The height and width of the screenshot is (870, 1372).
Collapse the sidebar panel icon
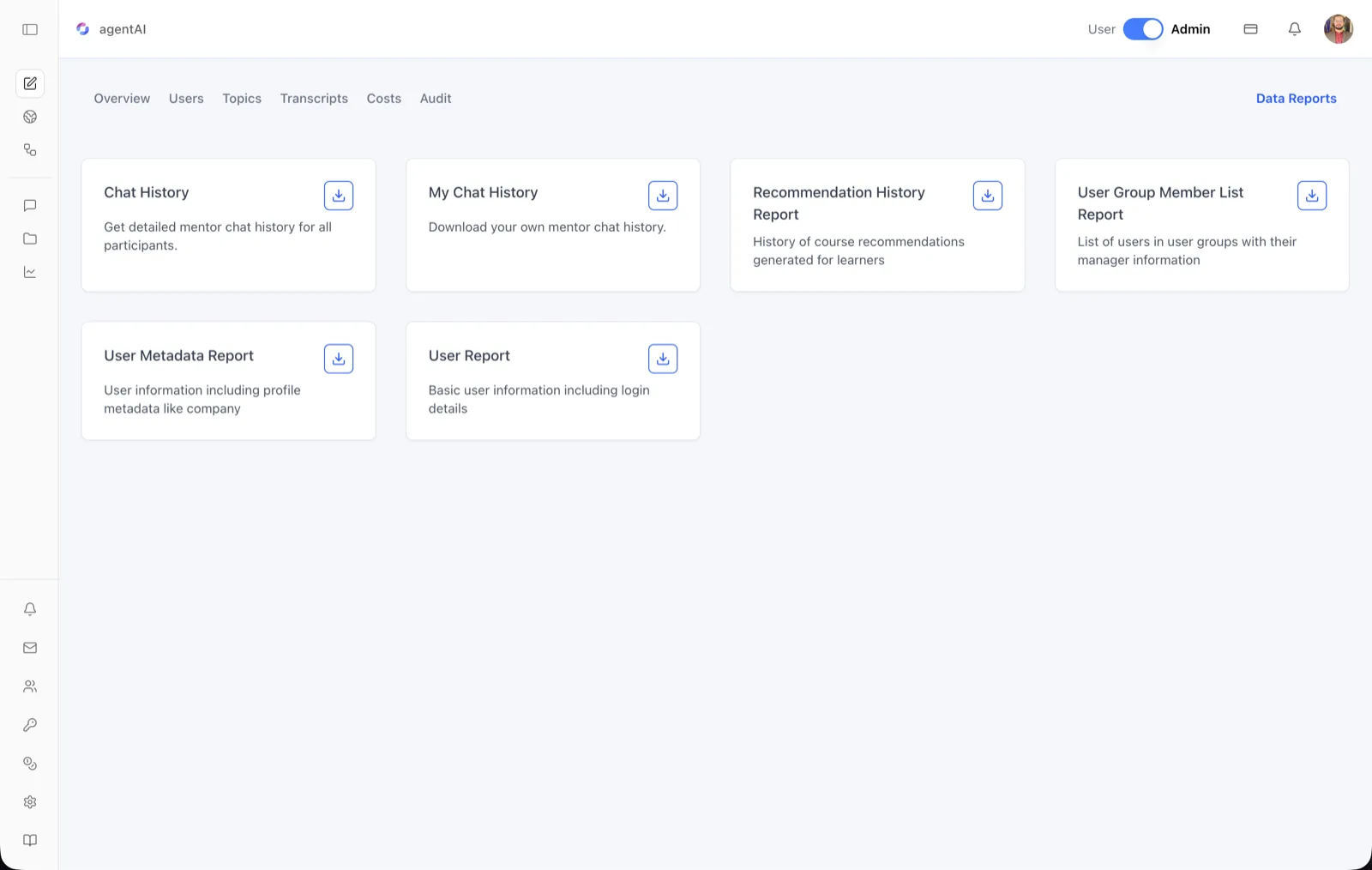(30, 29)
